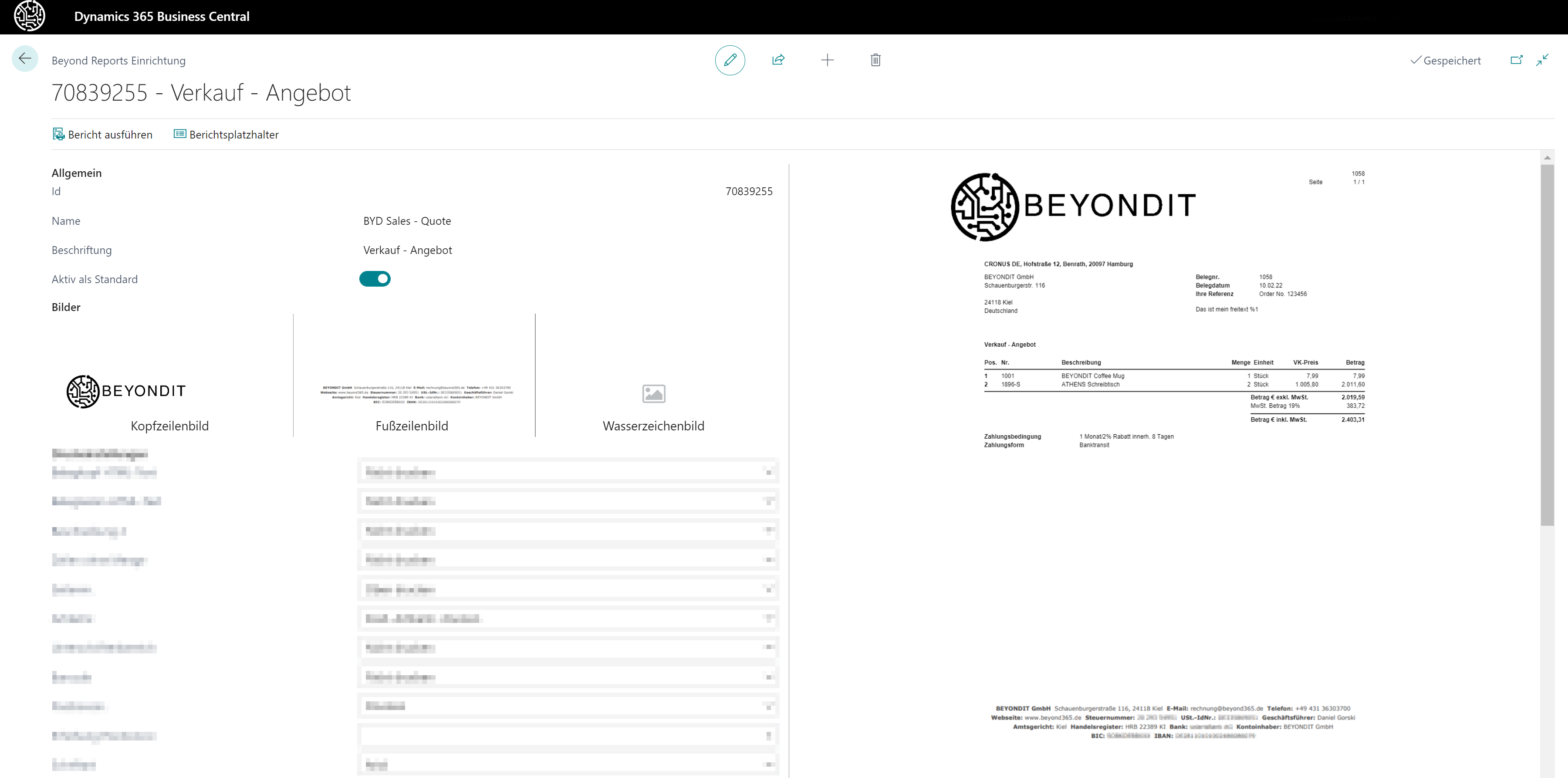Click the Kopfzeilenbild caption label

(x=170, y=426)
